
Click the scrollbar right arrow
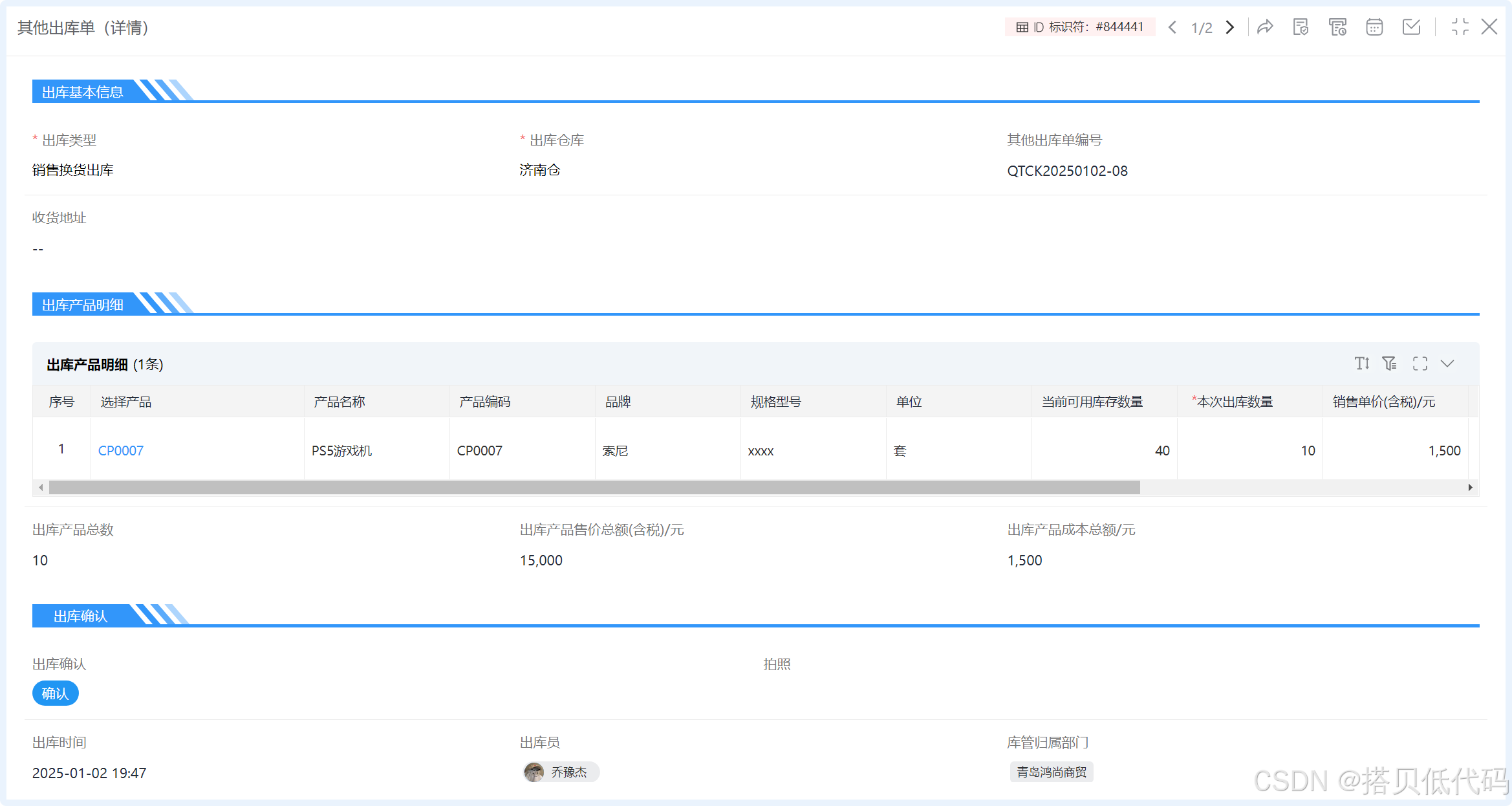[x=1470, y=488]
